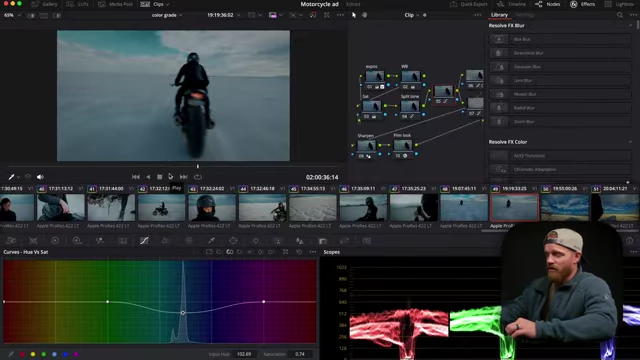Open the Tracker palette
The image size is (640, 360).
point(256,241)
